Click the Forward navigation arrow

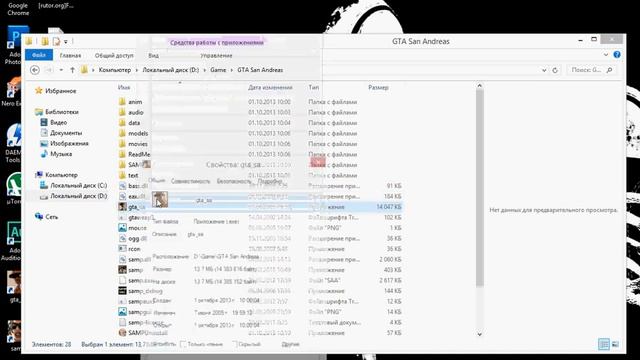coord(49,70)
